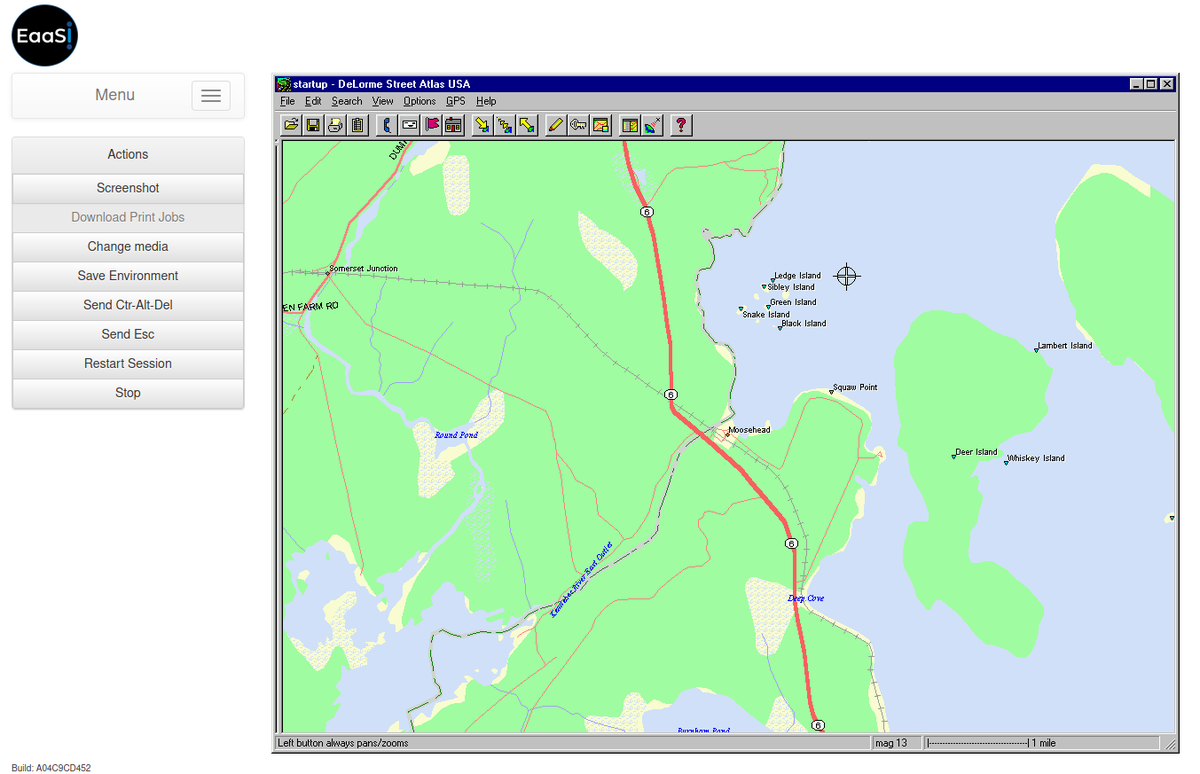
Task: Click the Open file folder toolbar icon
Action: tap(291, 125)
